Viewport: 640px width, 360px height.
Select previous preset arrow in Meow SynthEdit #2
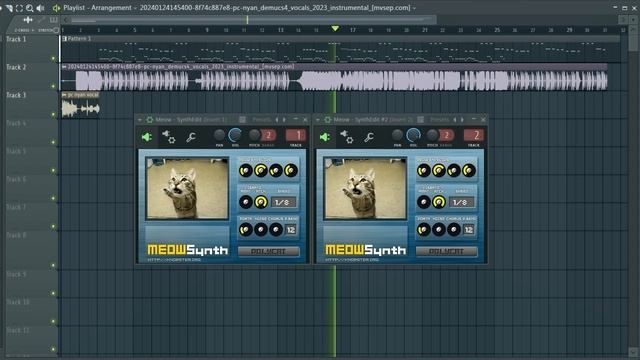(455, 120)
